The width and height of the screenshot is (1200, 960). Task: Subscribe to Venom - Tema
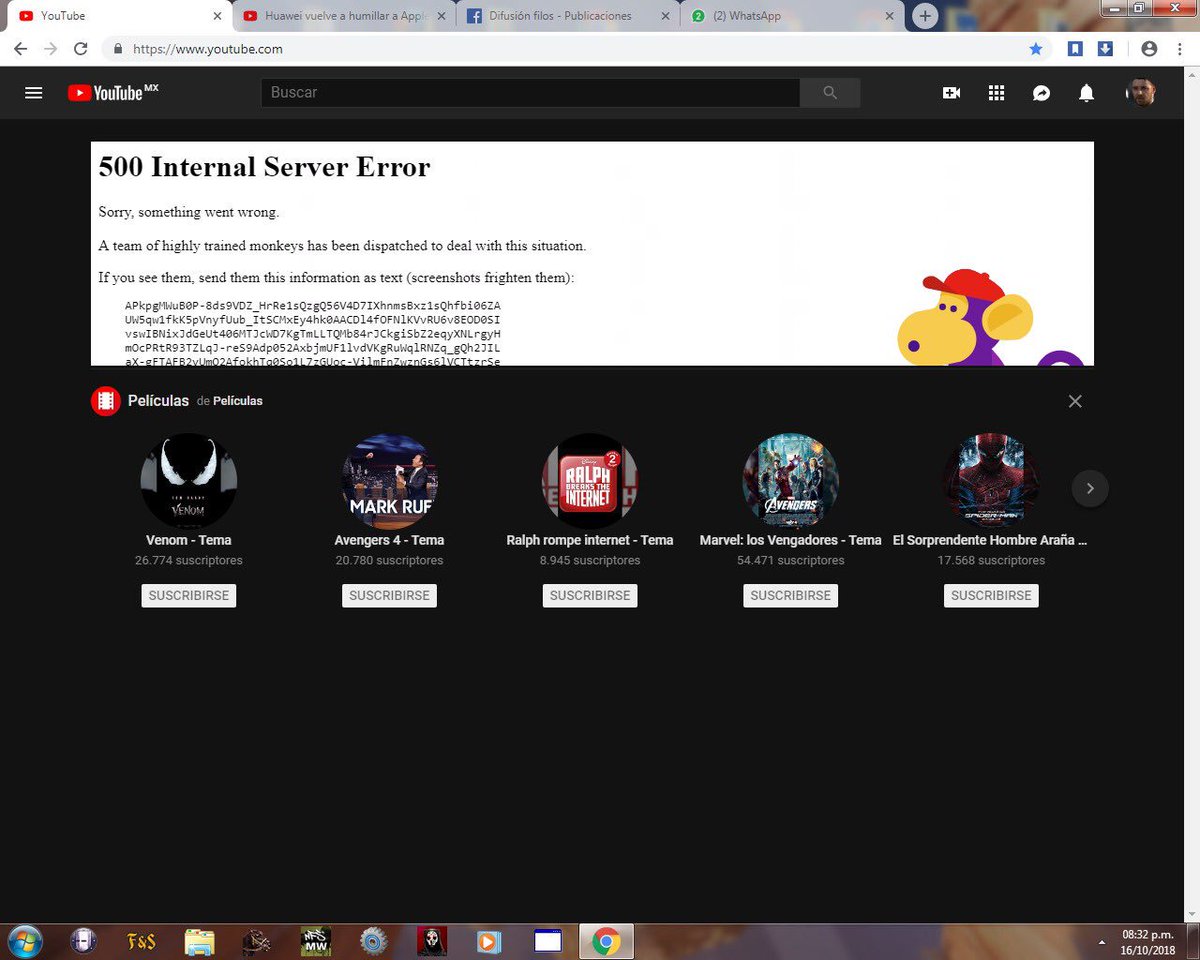189,595
